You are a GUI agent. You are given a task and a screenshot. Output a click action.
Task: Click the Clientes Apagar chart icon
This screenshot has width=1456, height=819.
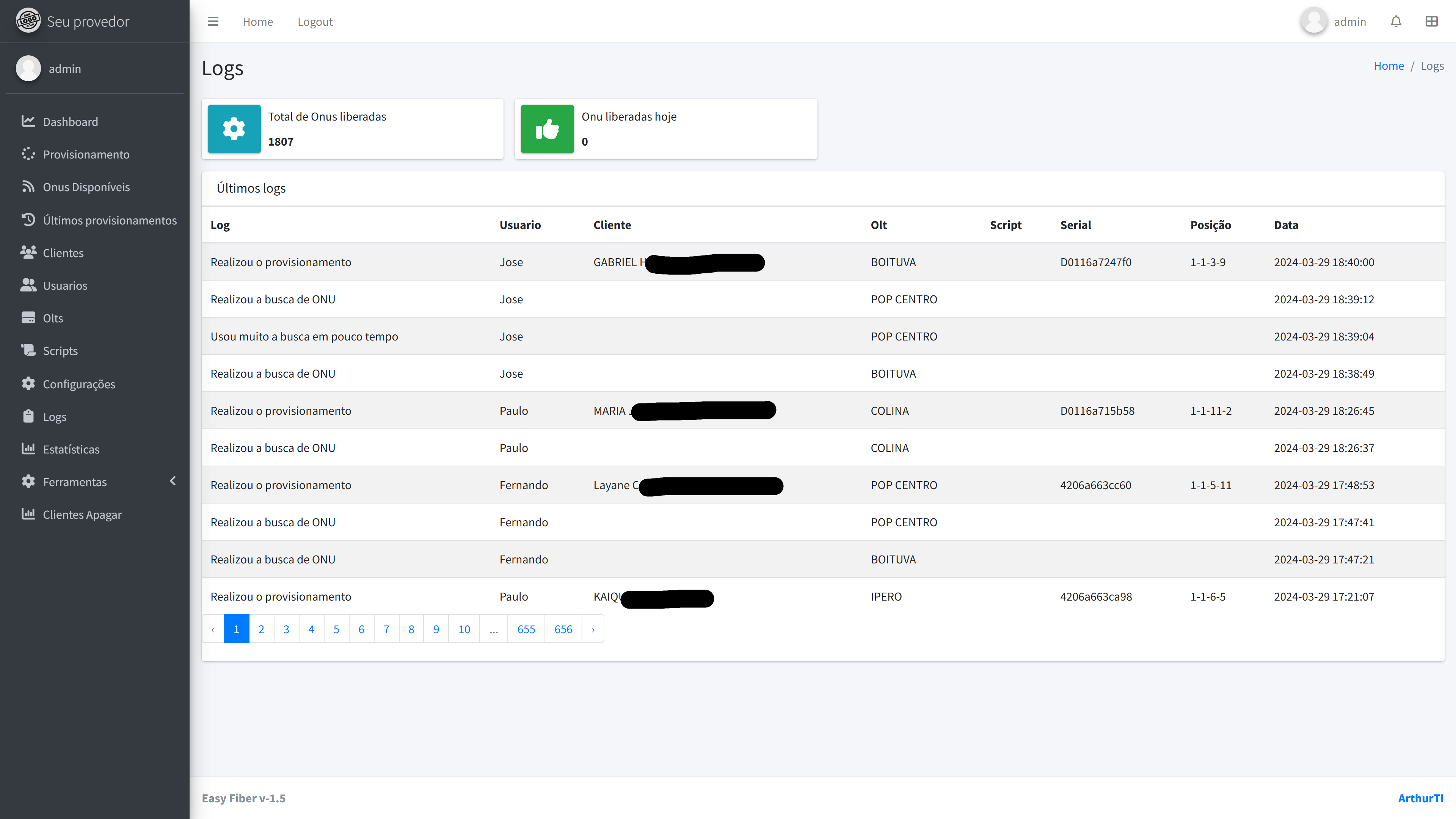click(x=28, y=514)
